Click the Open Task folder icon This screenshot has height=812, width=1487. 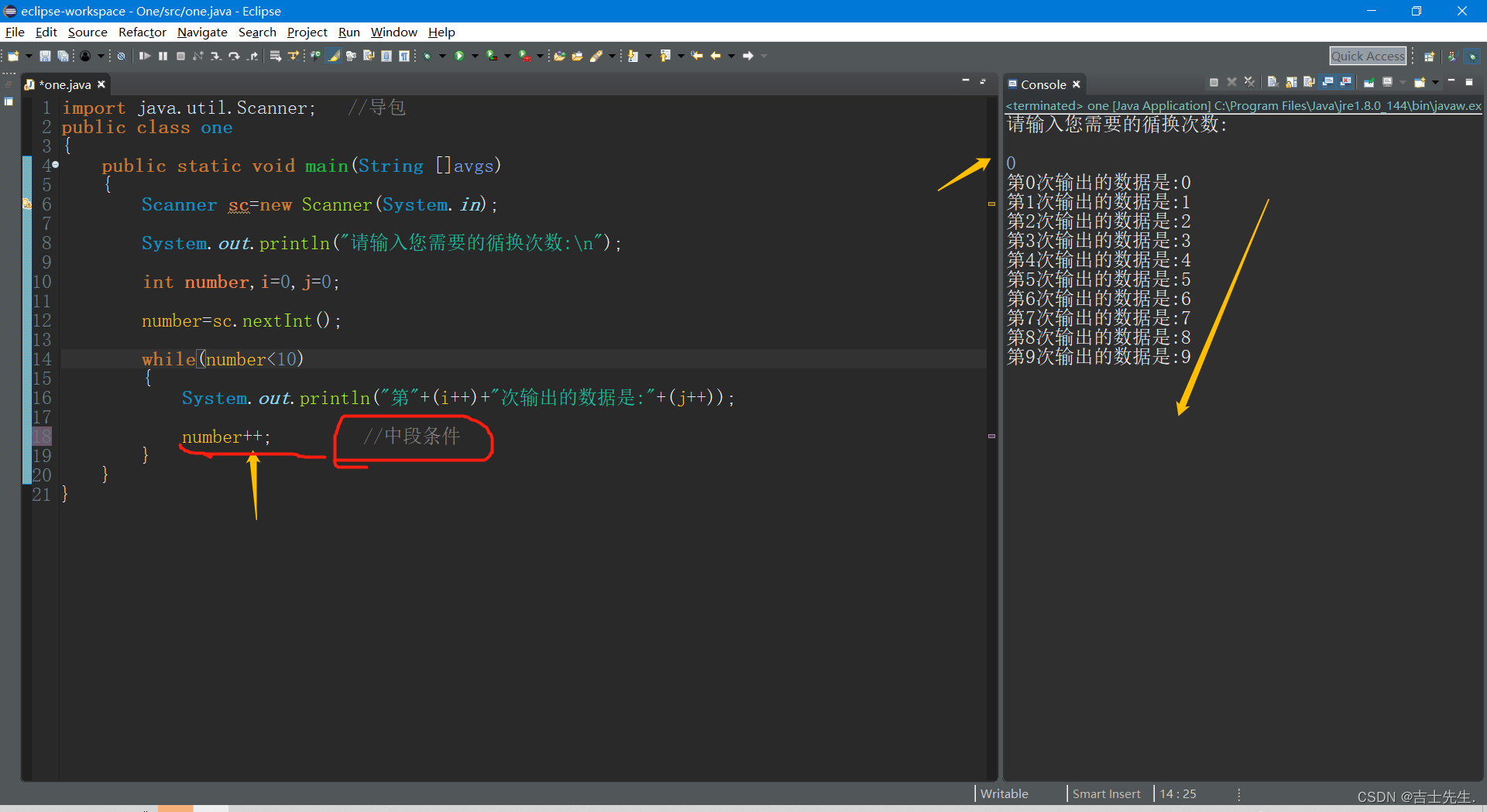pyautogui.click(x=577, y=56)
